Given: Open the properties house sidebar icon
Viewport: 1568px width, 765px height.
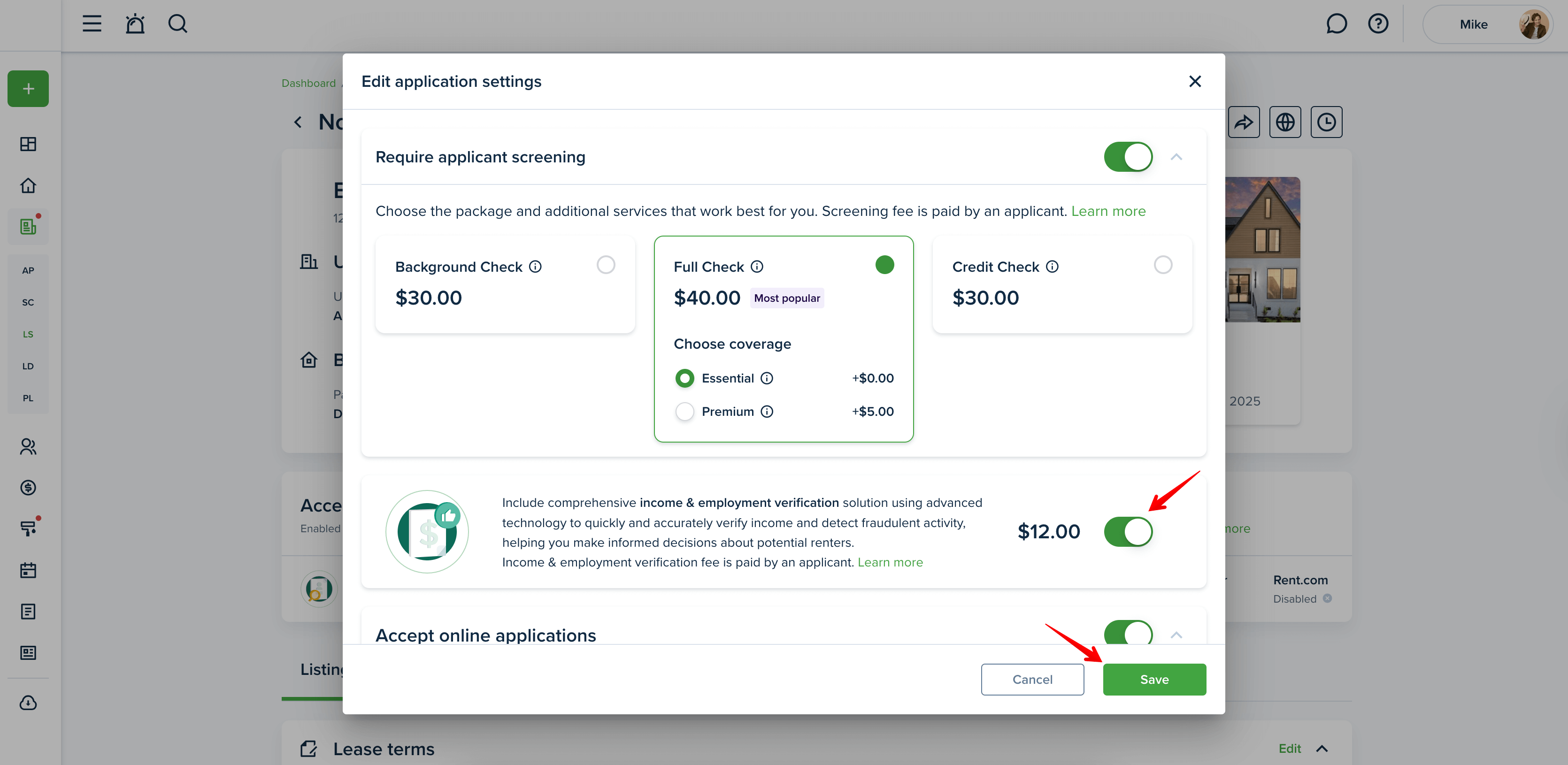Looking at the screenshot, I should [x=28, y=186].
